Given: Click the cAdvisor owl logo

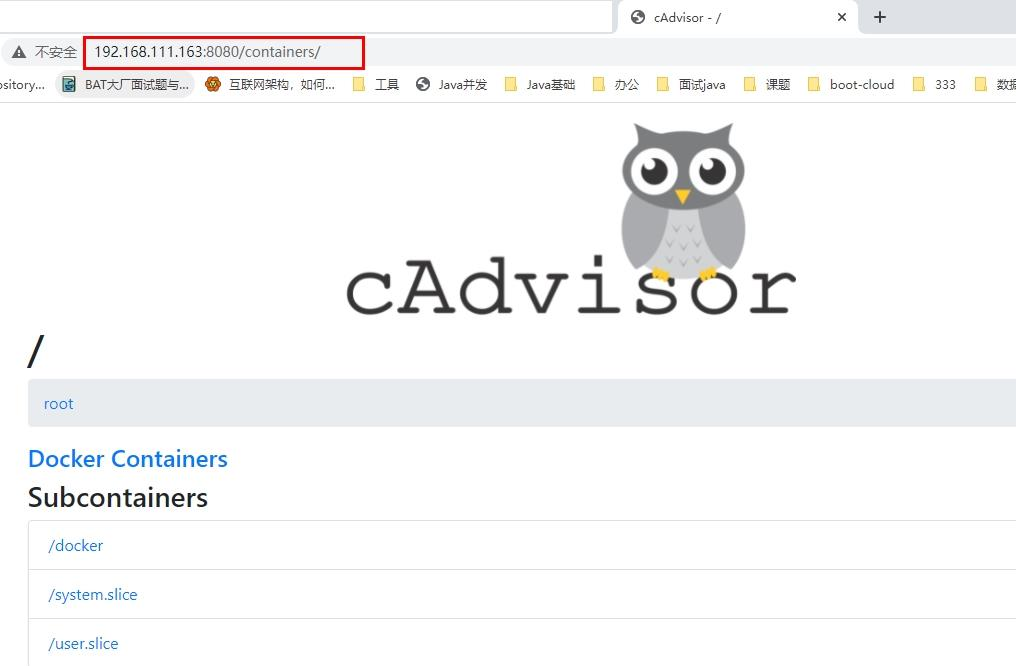Looking at the screenshot, I should (x=572, y=220).
